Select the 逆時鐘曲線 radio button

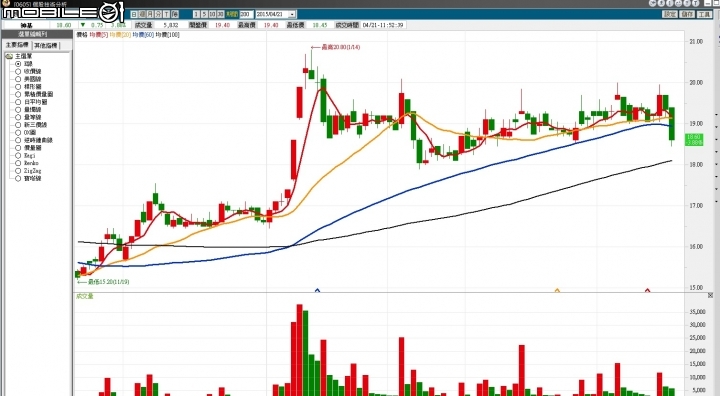pyautogui.click(x=18, y=140)
